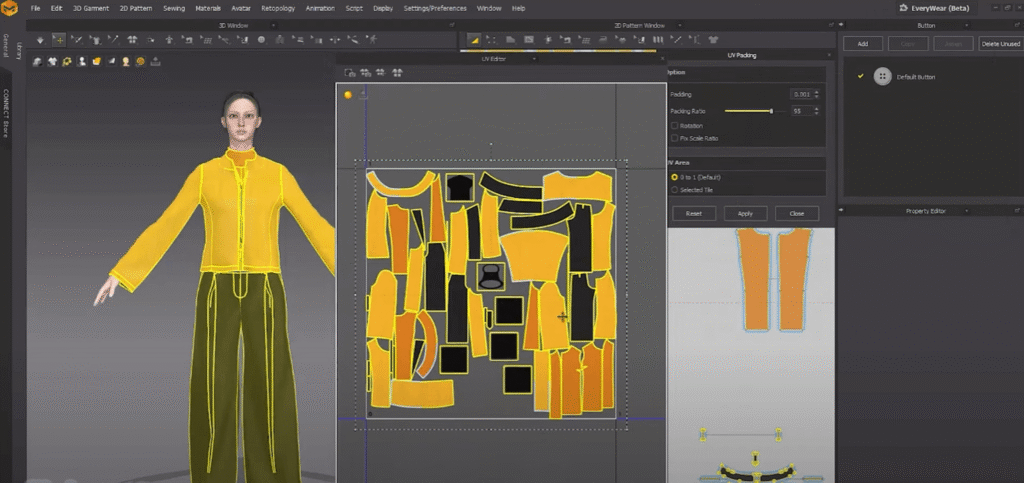The height and width of the screenshot is (483, 1024).
Task: Open the Sewing menu
Action: coord(174,8)
